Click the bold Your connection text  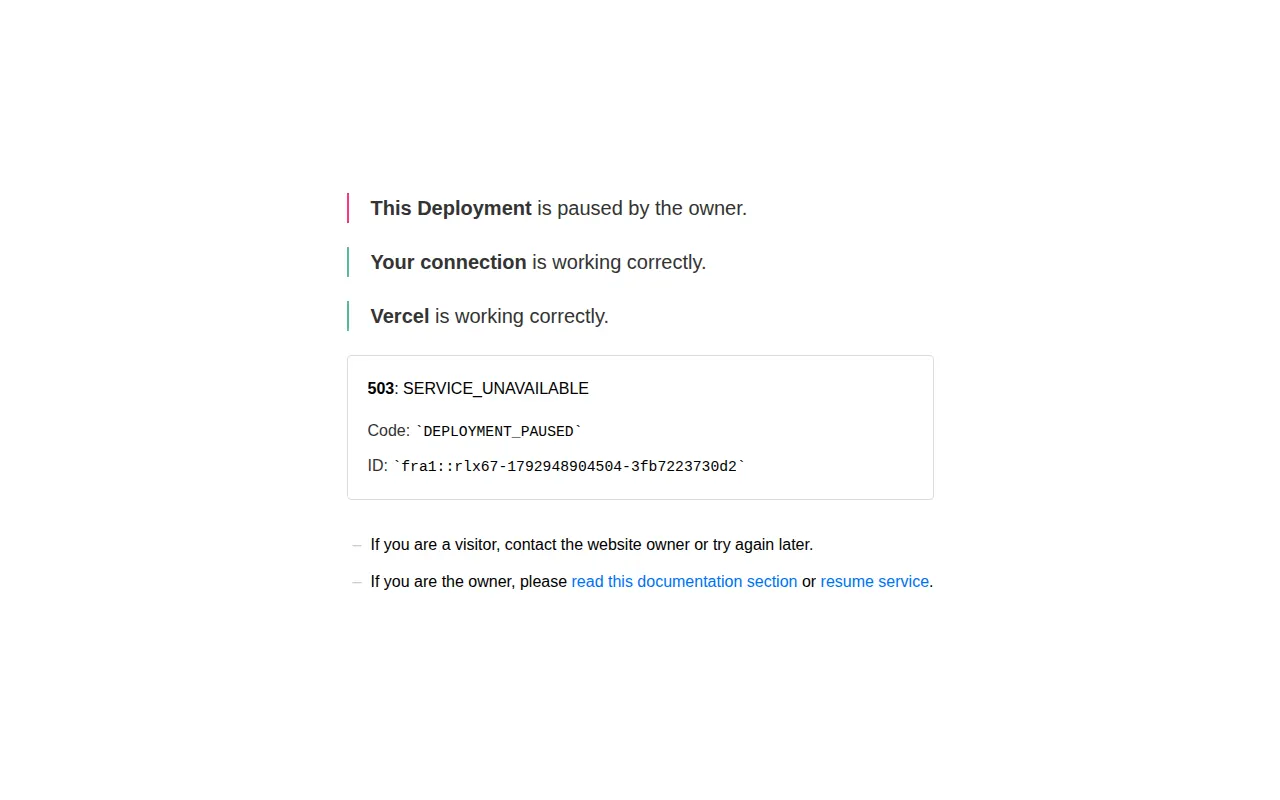tap(448, 262)
